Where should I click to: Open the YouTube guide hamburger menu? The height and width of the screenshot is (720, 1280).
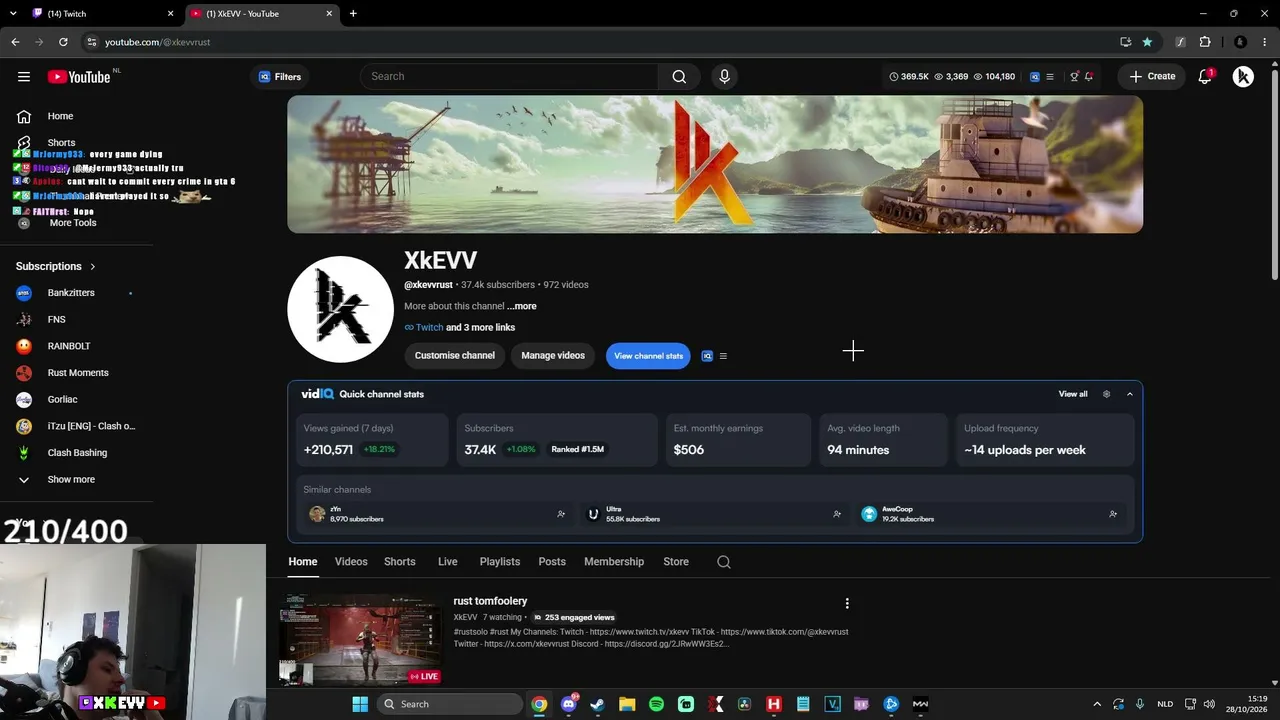point(24,77)
